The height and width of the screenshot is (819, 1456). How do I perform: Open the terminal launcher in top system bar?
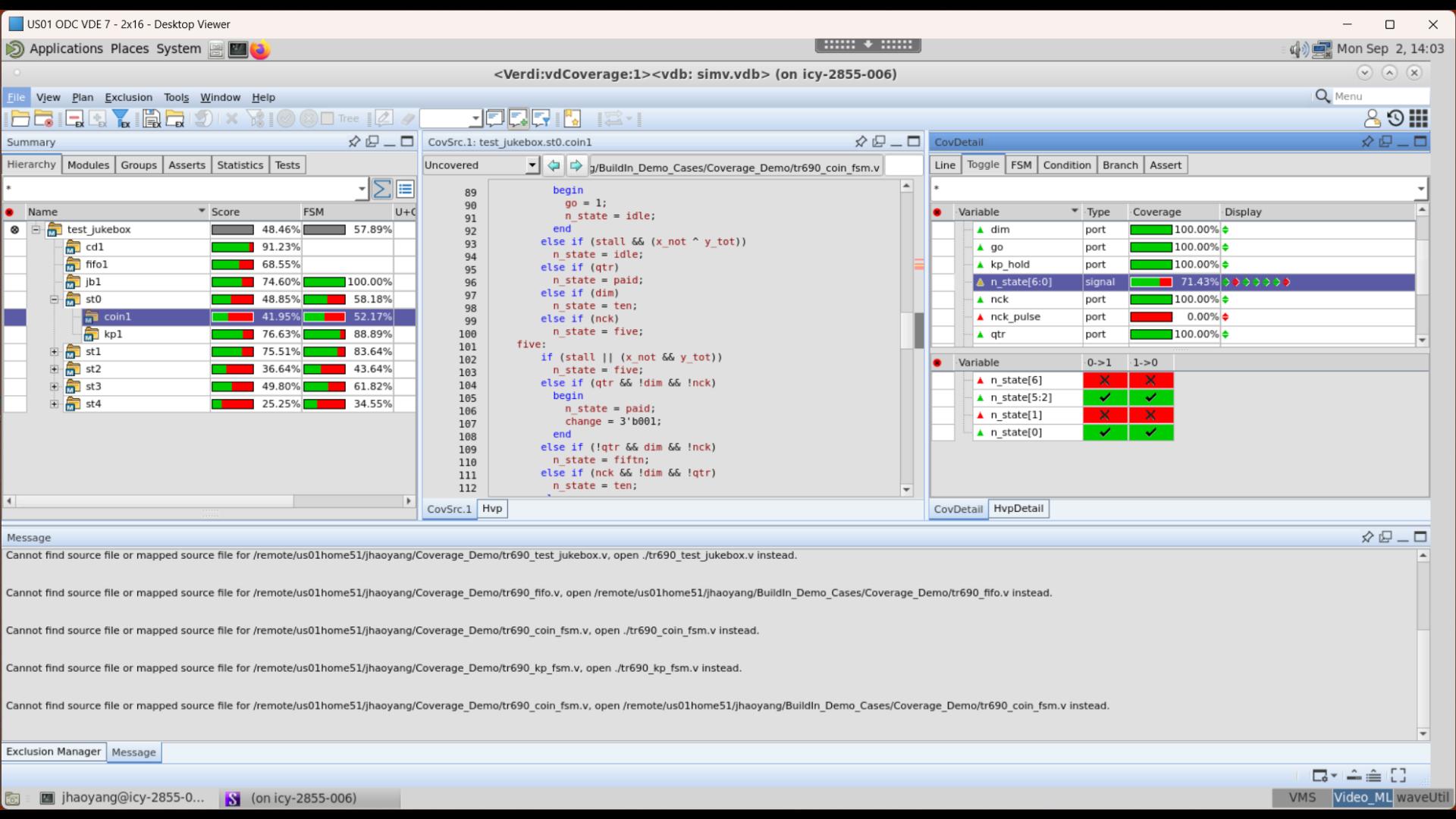[x=238, y=49]
